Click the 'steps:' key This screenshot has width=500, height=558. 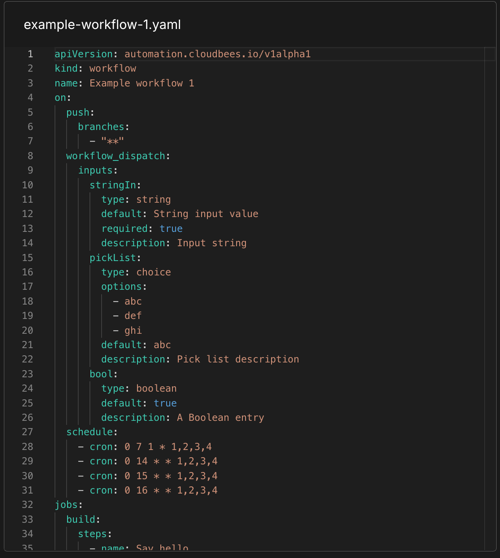click(x=95, y=534)
